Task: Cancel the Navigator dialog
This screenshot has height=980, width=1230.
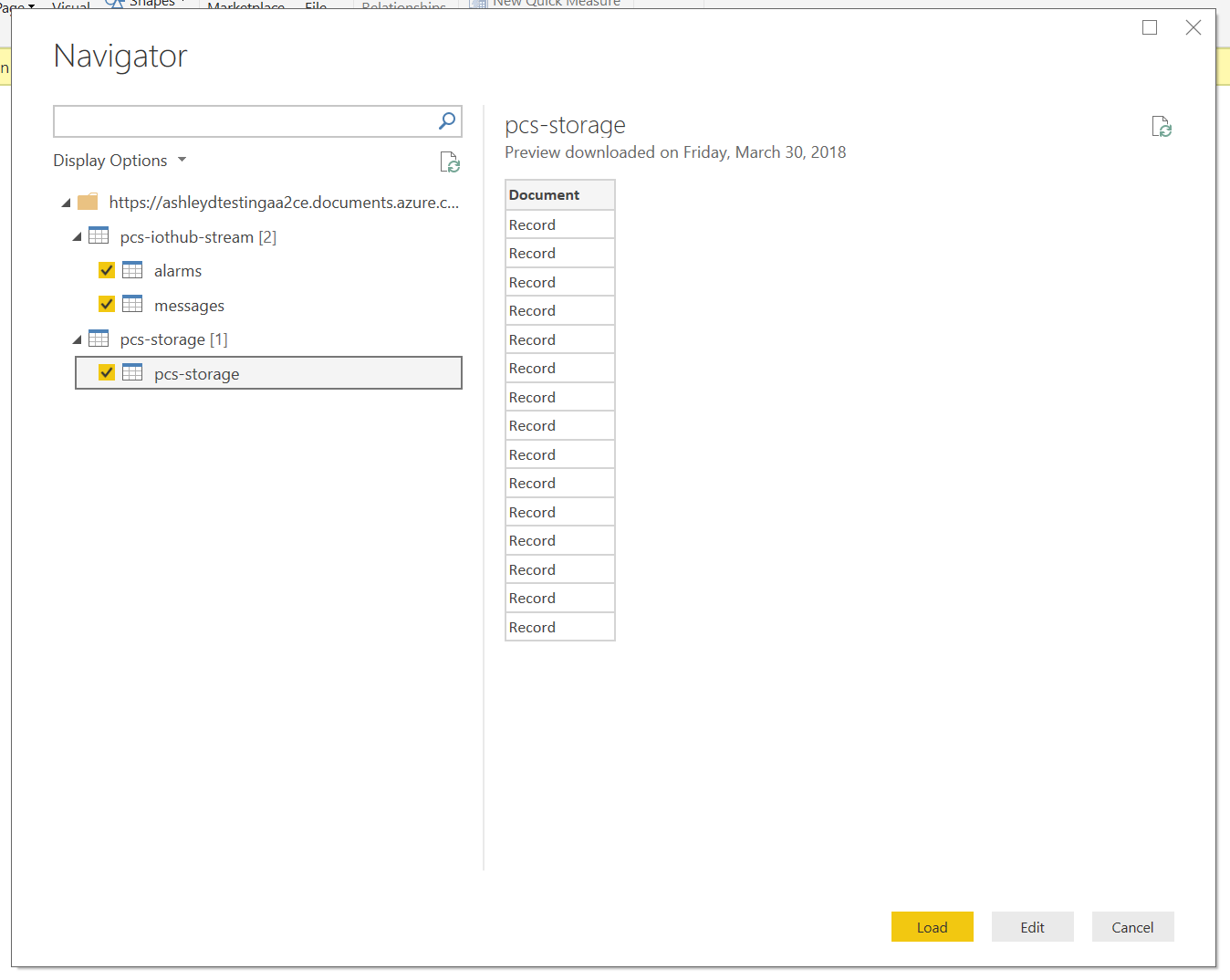Action: pos(1133,927)
